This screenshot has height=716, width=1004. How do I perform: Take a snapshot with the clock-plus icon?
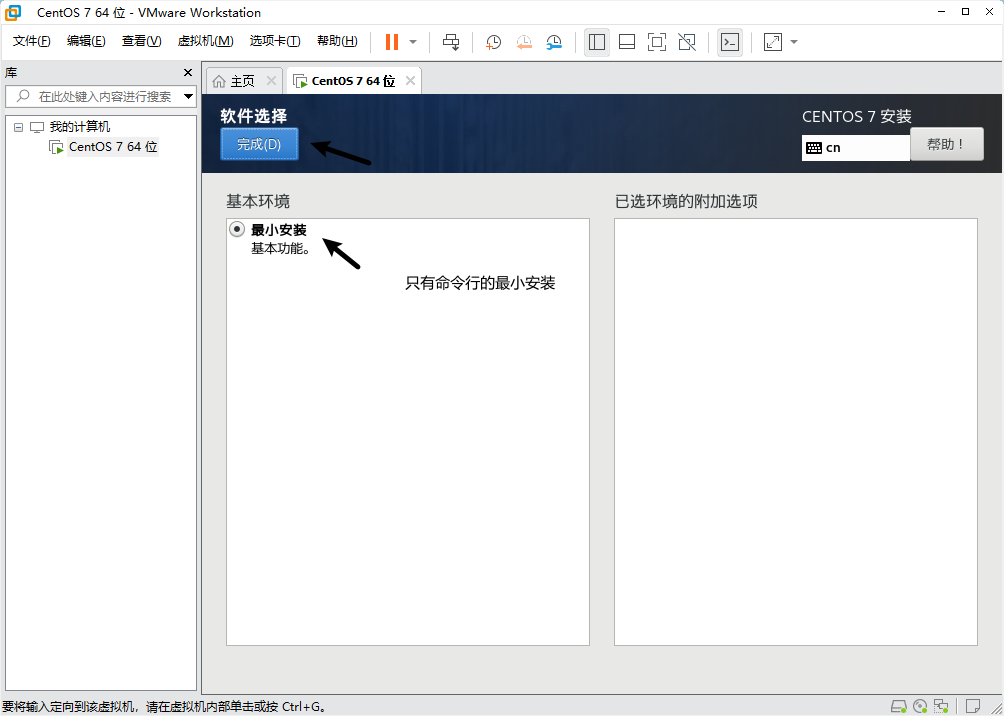493,42
